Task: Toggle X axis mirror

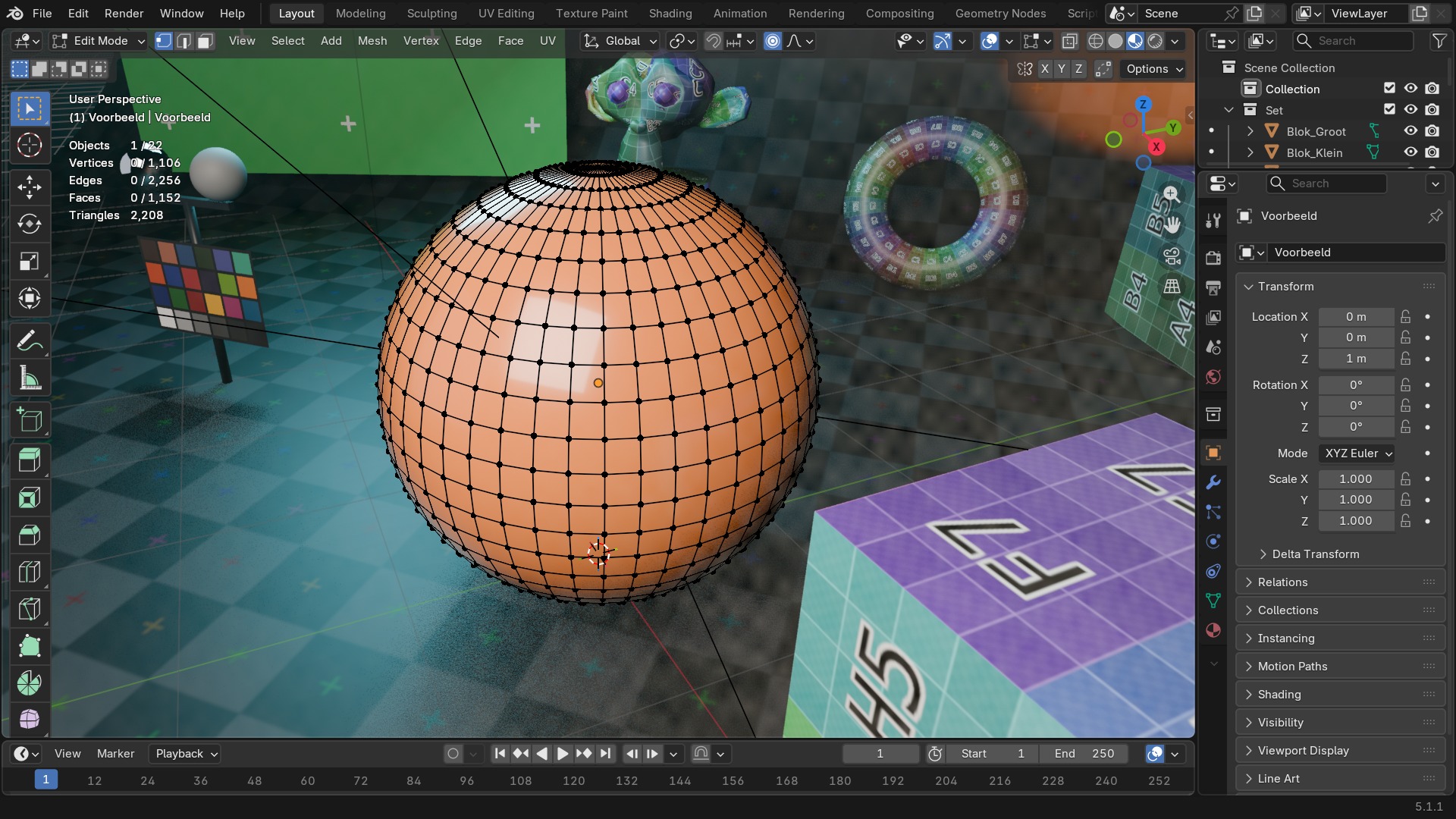Action: tap(1045, 69)
